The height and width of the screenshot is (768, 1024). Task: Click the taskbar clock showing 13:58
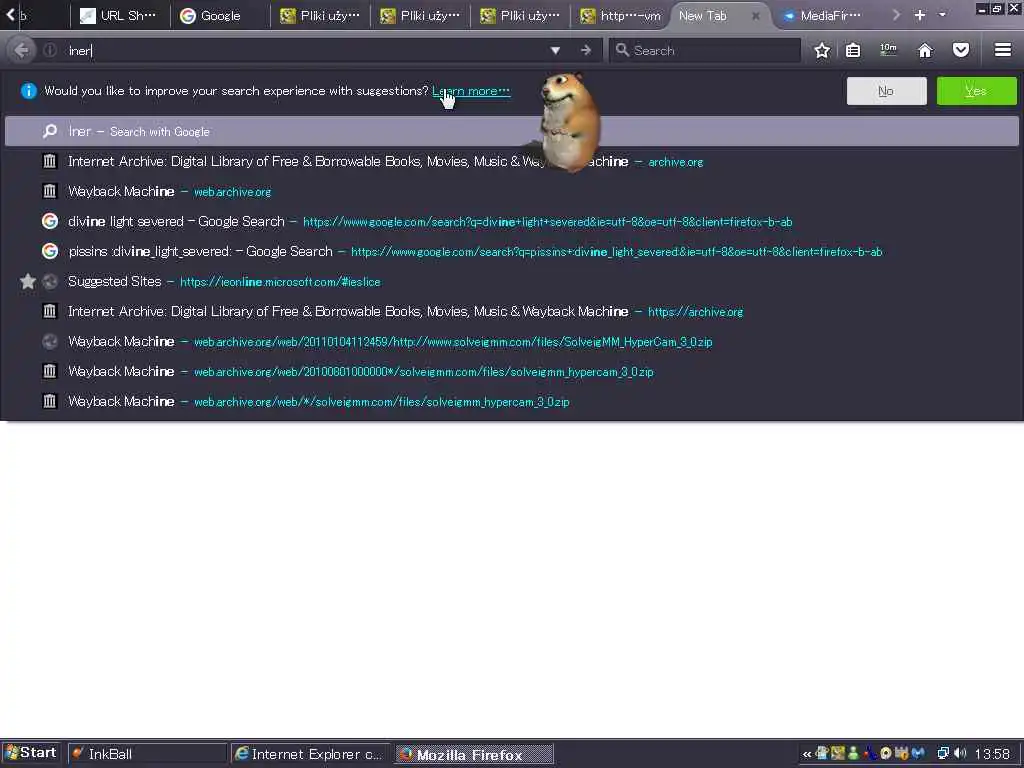click(x=992, y=754)
